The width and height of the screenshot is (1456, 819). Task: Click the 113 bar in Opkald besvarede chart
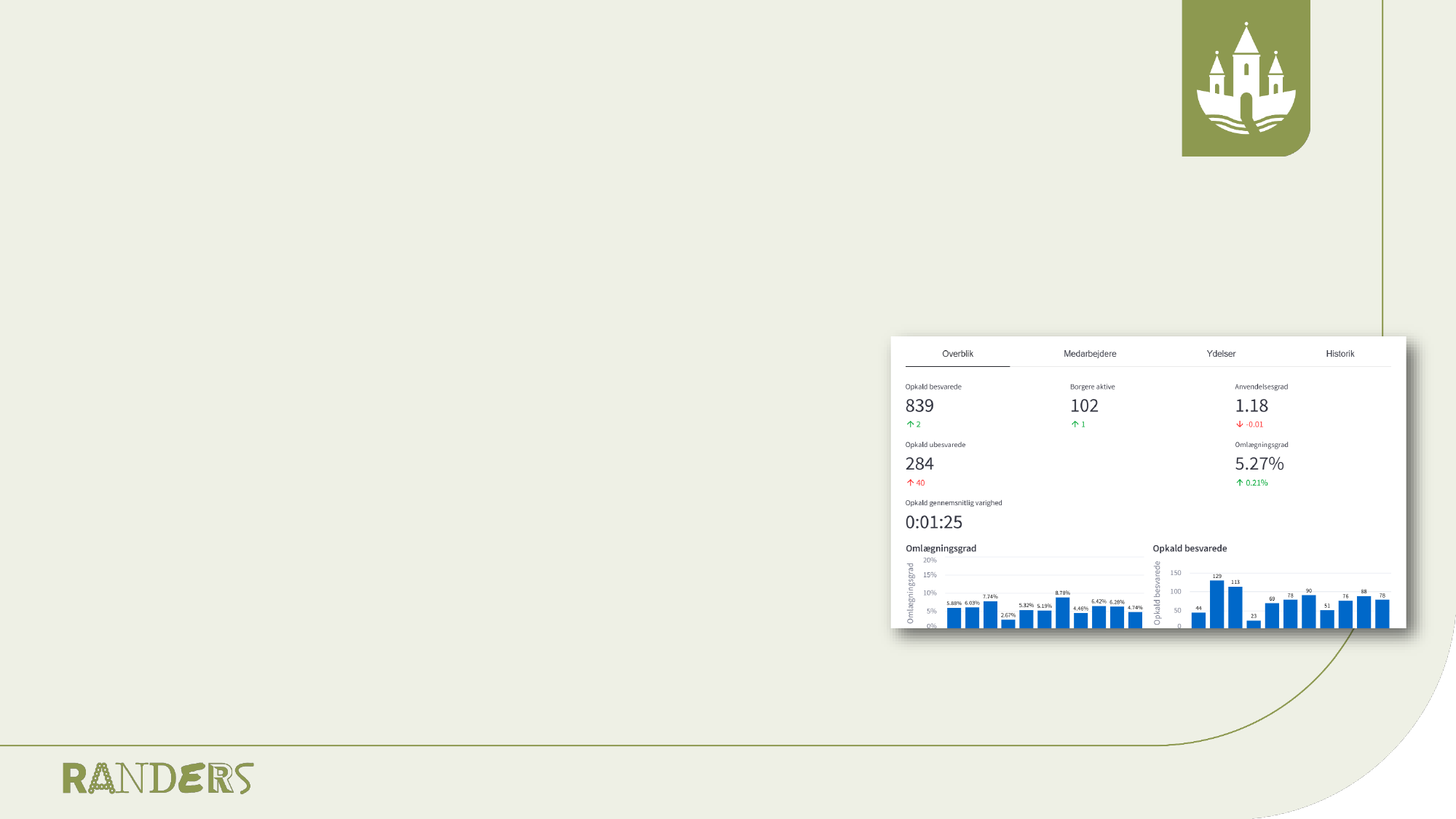pyautogui.click(x=1235, y=607)
